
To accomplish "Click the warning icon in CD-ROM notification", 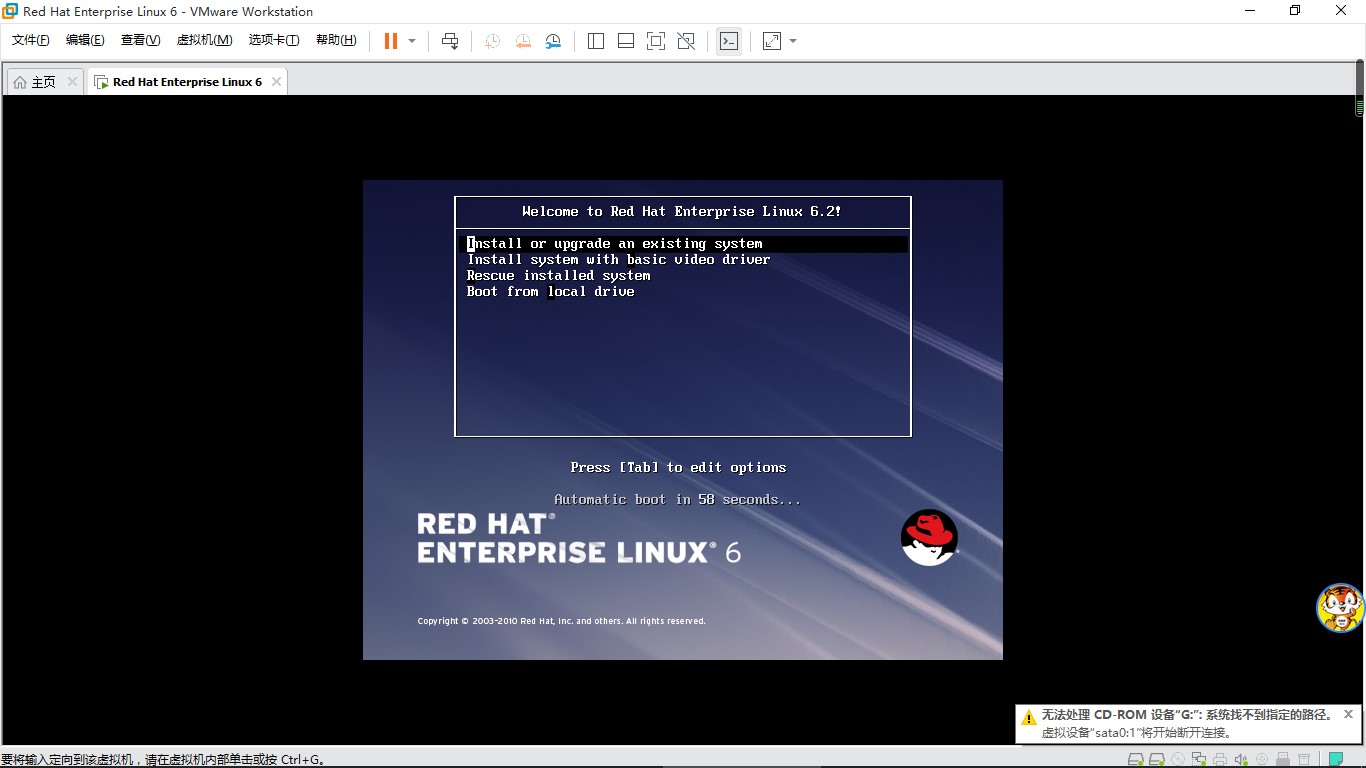I will point(1029,718).
